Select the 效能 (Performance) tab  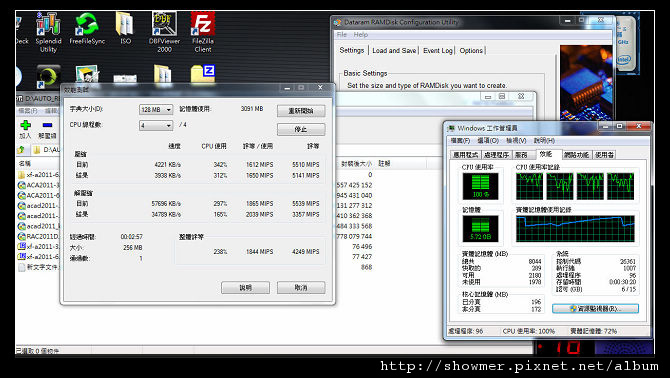tap(546, 154)
